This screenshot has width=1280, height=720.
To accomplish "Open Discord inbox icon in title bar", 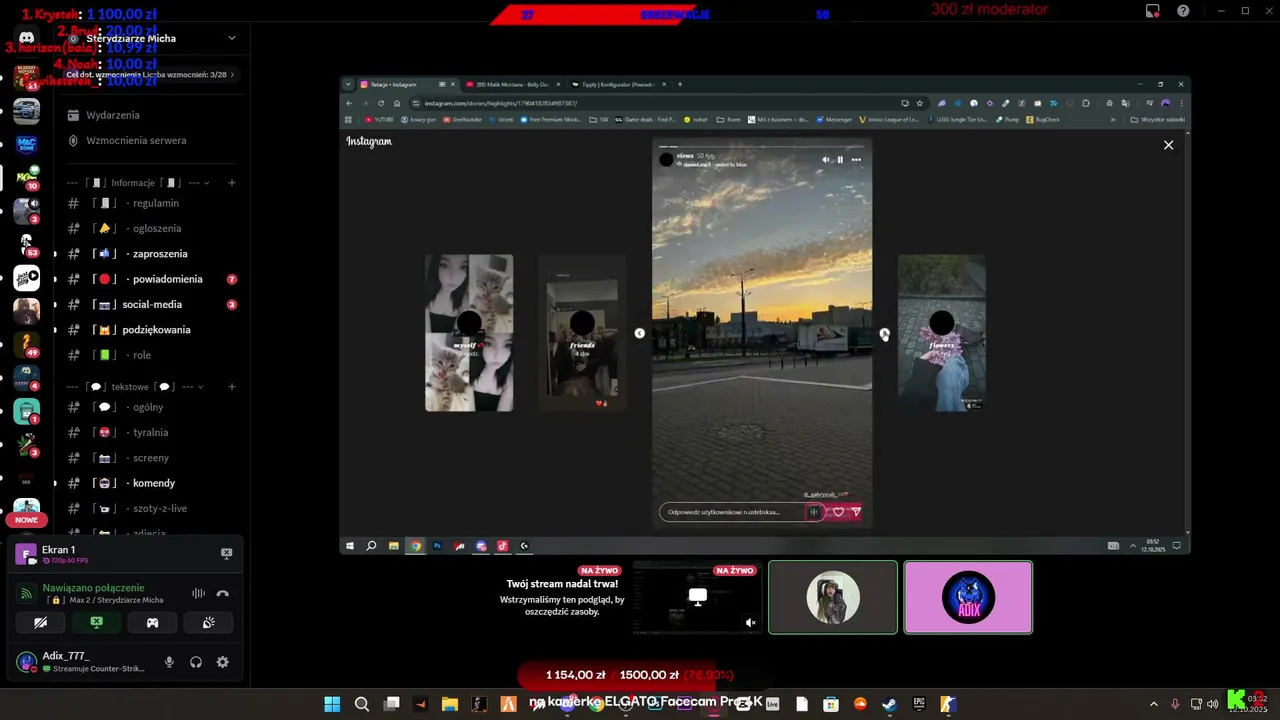I will tap(1153, 11).
